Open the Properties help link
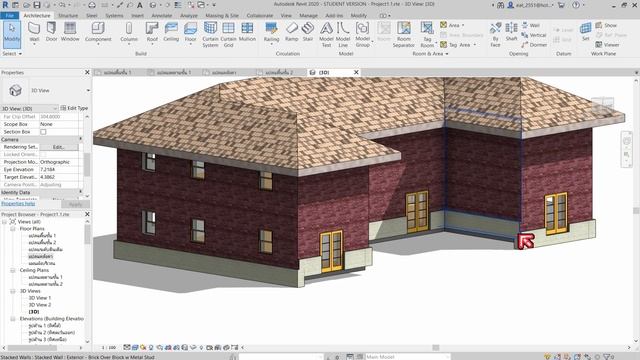The width and height of the screenshot is (640, 360). [x=18, y=203]
